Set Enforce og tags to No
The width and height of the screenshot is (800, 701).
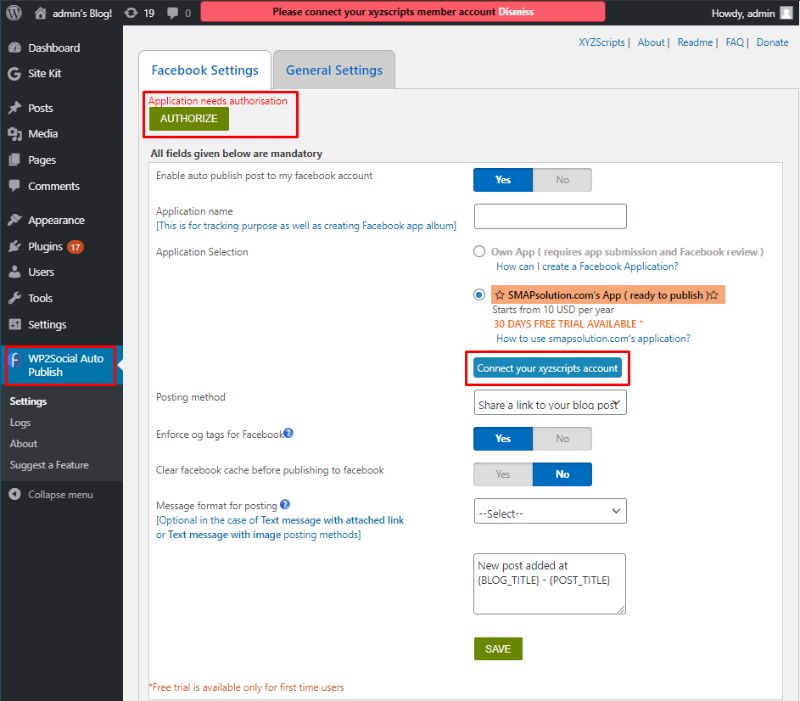pyautogui.click(x=562, y=438)
